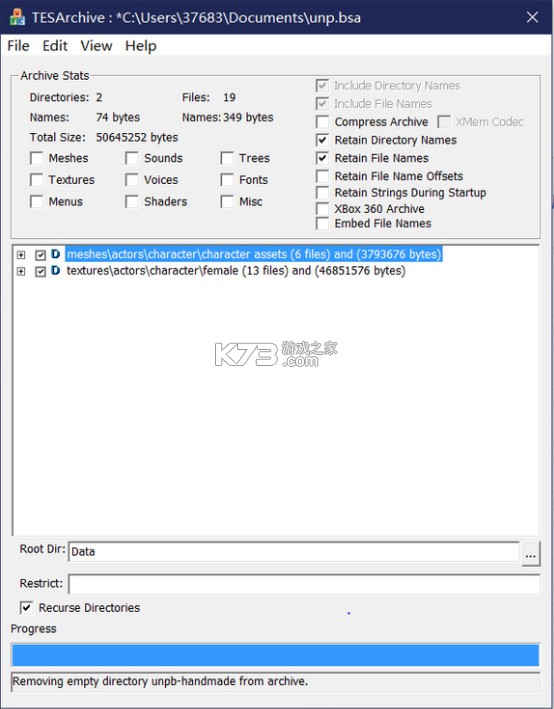Click the Include Directory Names checkbox
This screenshot has width=554, height=709.
pos(322,86)
